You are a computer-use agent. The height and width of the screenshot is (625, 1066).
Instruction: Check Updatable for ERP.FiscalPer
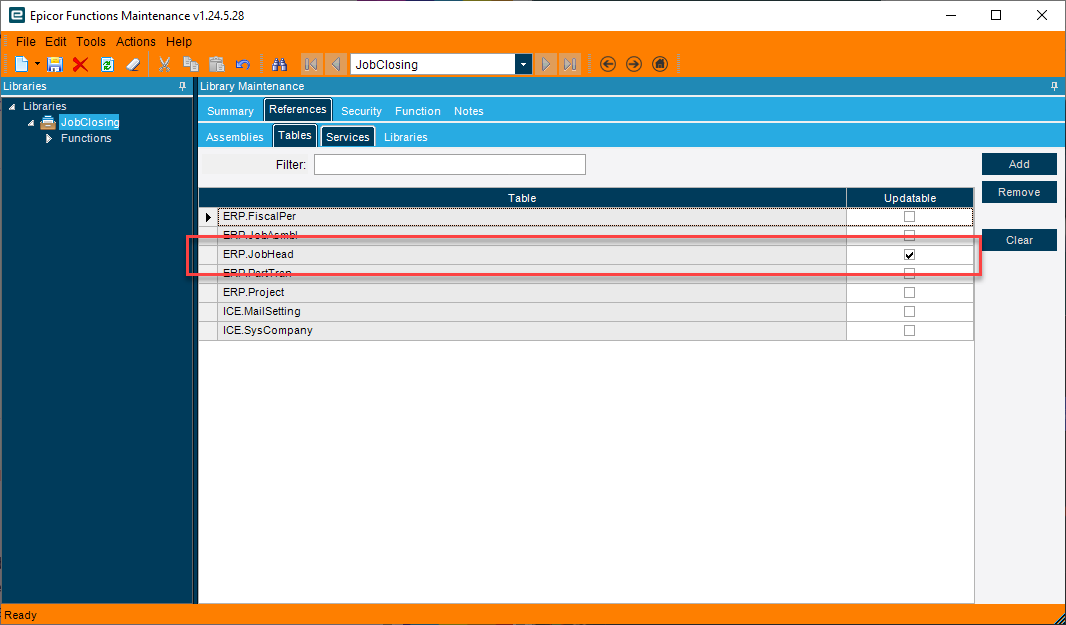[909, 216]
